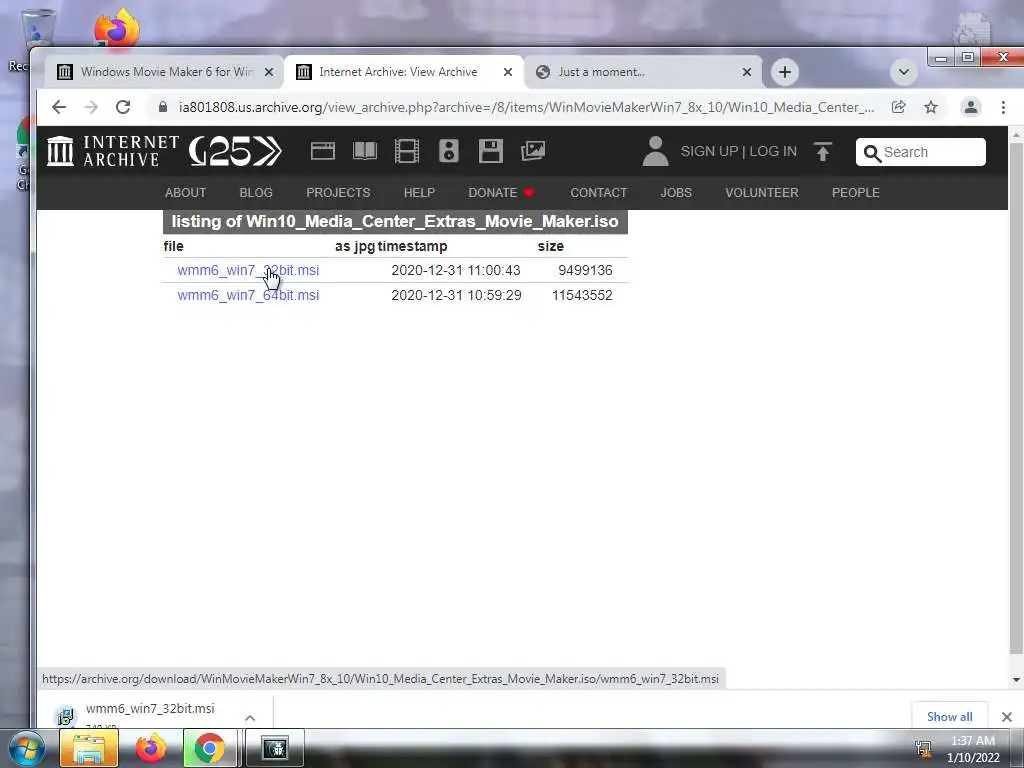
Task: Open PEOPLE menu item
Action: [x=856, y=193]
